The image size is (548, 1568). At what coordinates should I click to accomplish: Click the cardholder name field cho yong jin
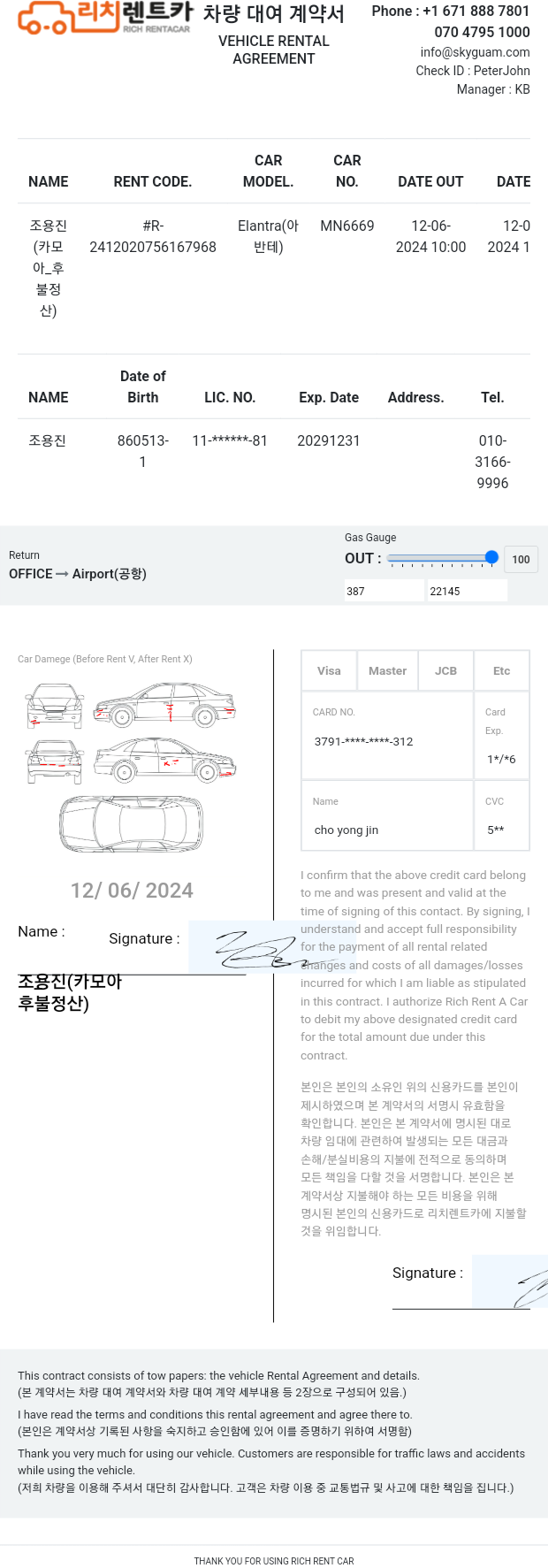[387, 815]
